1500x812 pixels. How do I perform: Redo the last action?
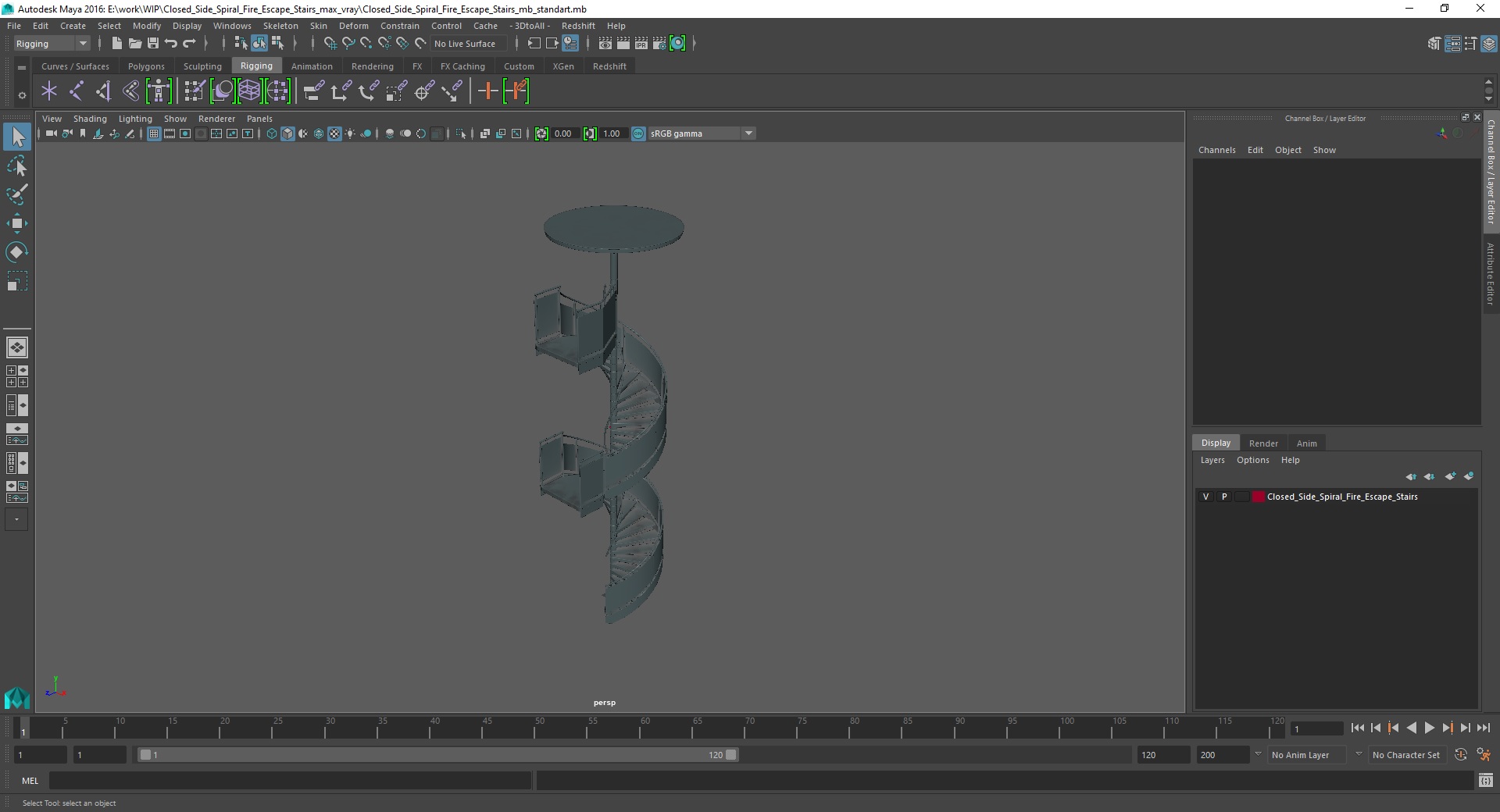click(x=189, y=44)
